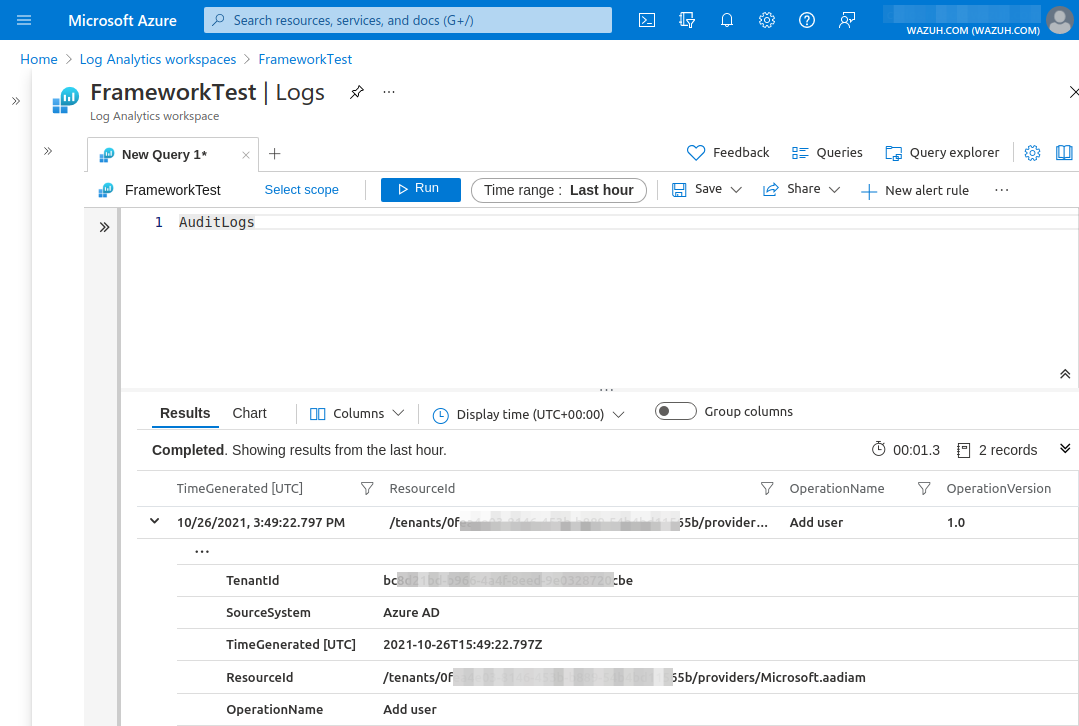Add a new query tab
1079x726 pixels.
(x=275, y=153)
